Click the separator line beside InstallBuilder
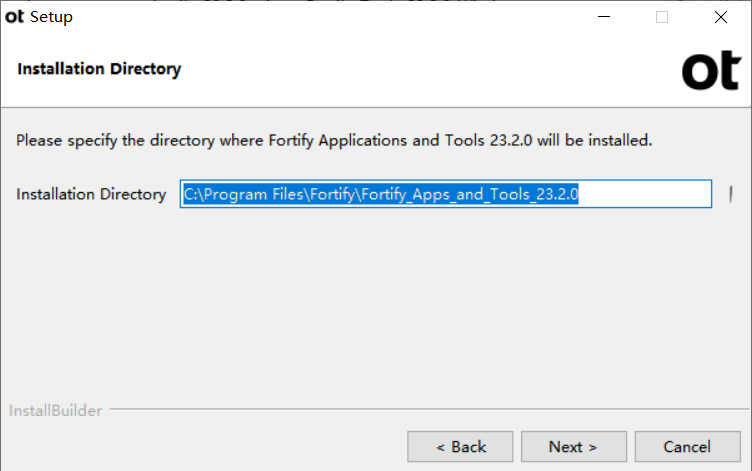 [429, 409]
